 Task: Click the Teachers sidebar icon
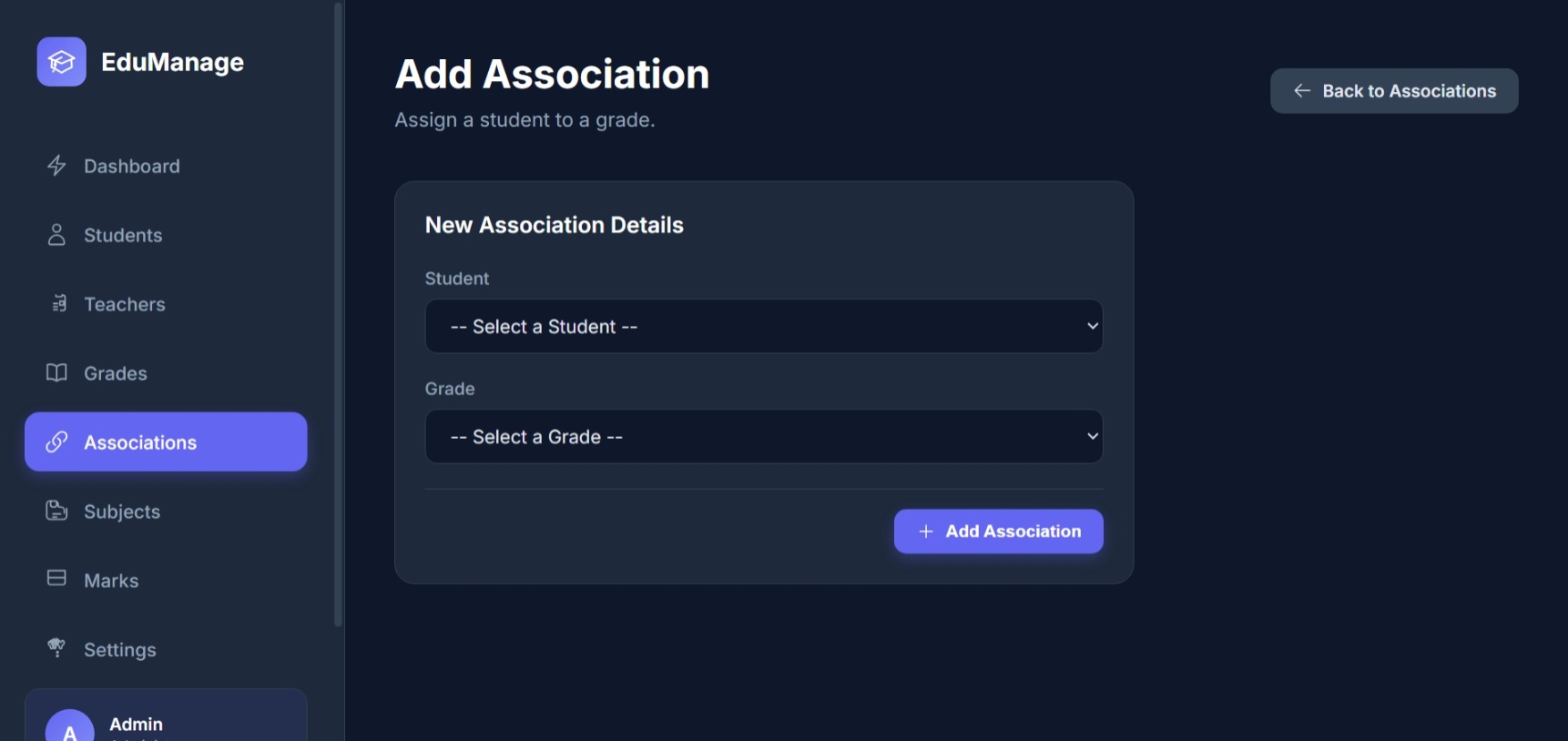(59, 304)
